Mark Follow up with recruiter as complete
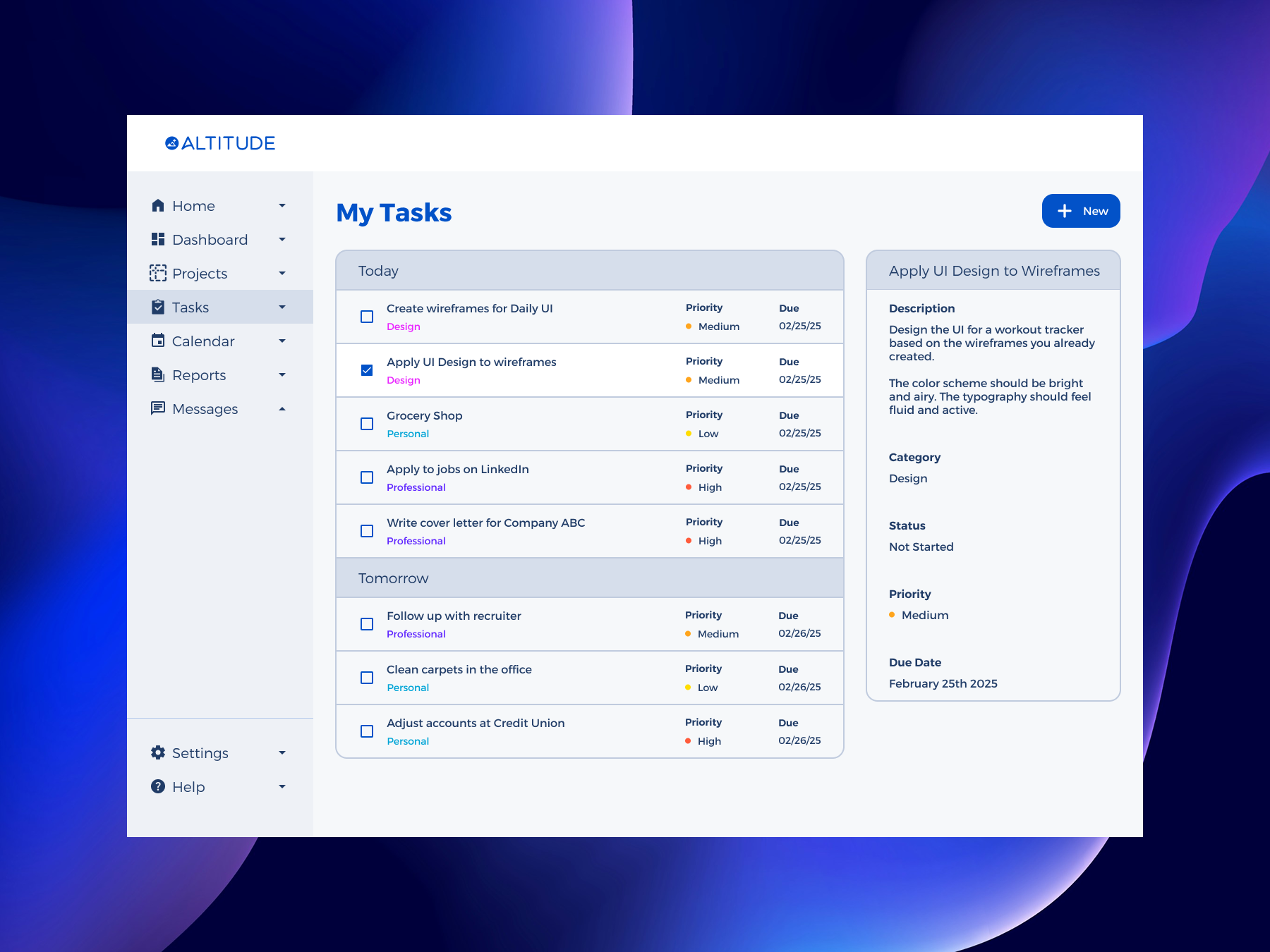 [367, 624]
